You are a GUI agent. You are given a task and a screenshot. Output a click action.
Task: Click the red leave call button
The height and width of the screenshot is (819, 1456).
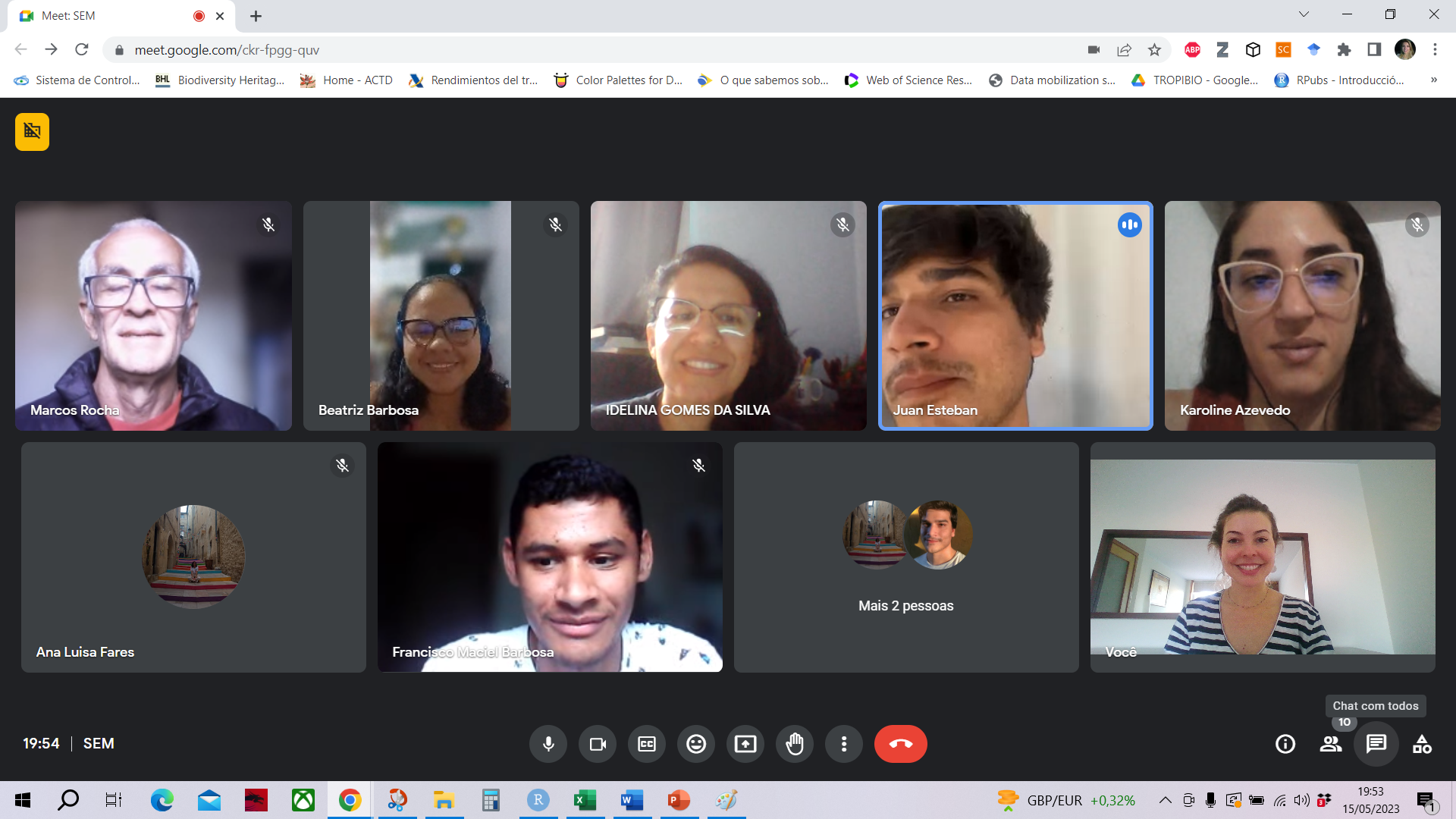[900, 744]
